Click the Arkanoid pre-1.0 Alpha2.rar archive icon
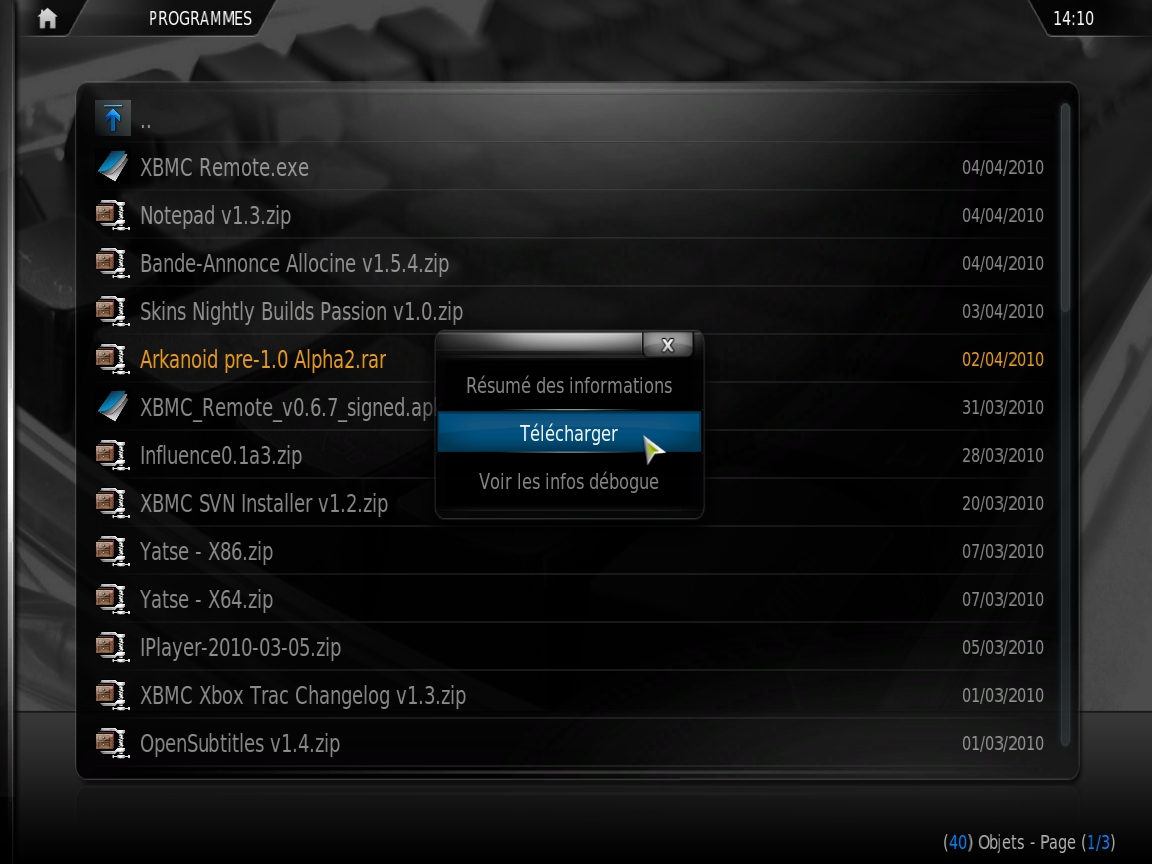This screenshot has height=864, width=1152. [x=112, y=359]
